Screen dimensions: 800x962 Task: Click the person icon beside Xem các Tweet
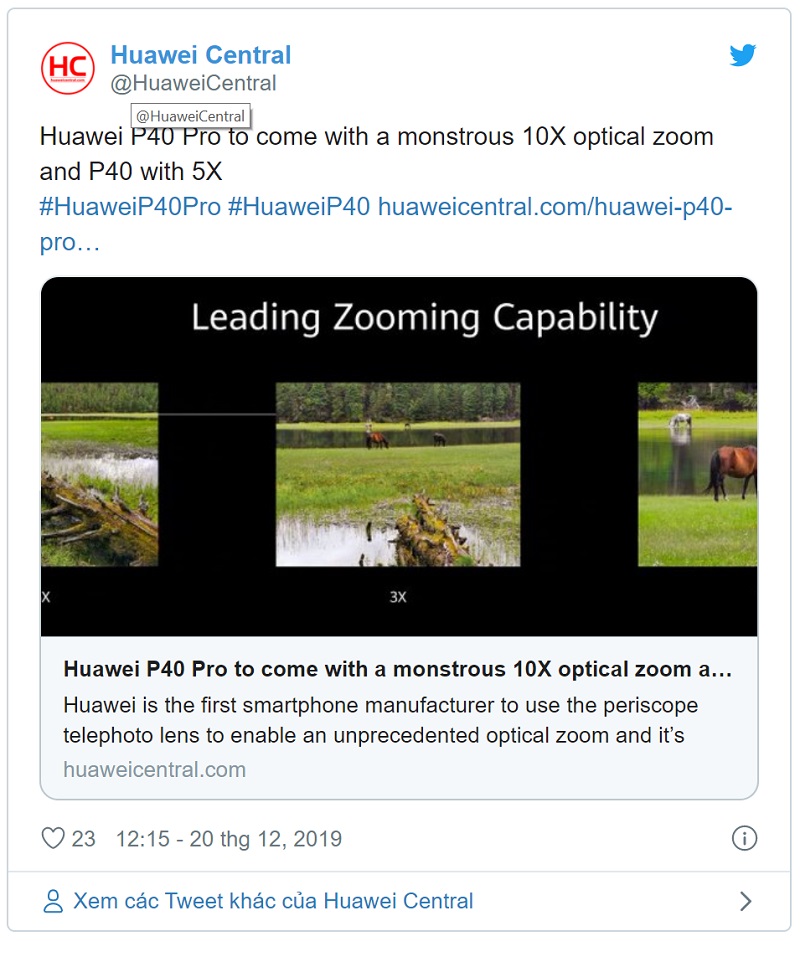coord(53,901)
